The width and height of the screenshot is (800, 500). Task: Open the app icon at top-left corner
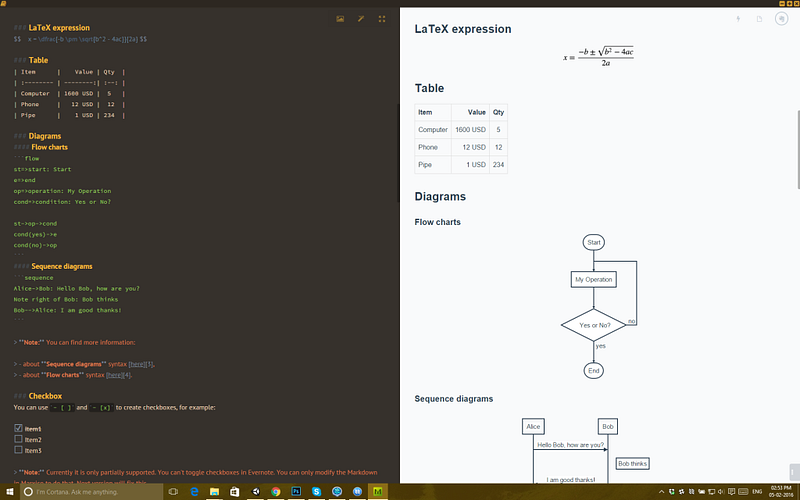(x=3, y=3)
